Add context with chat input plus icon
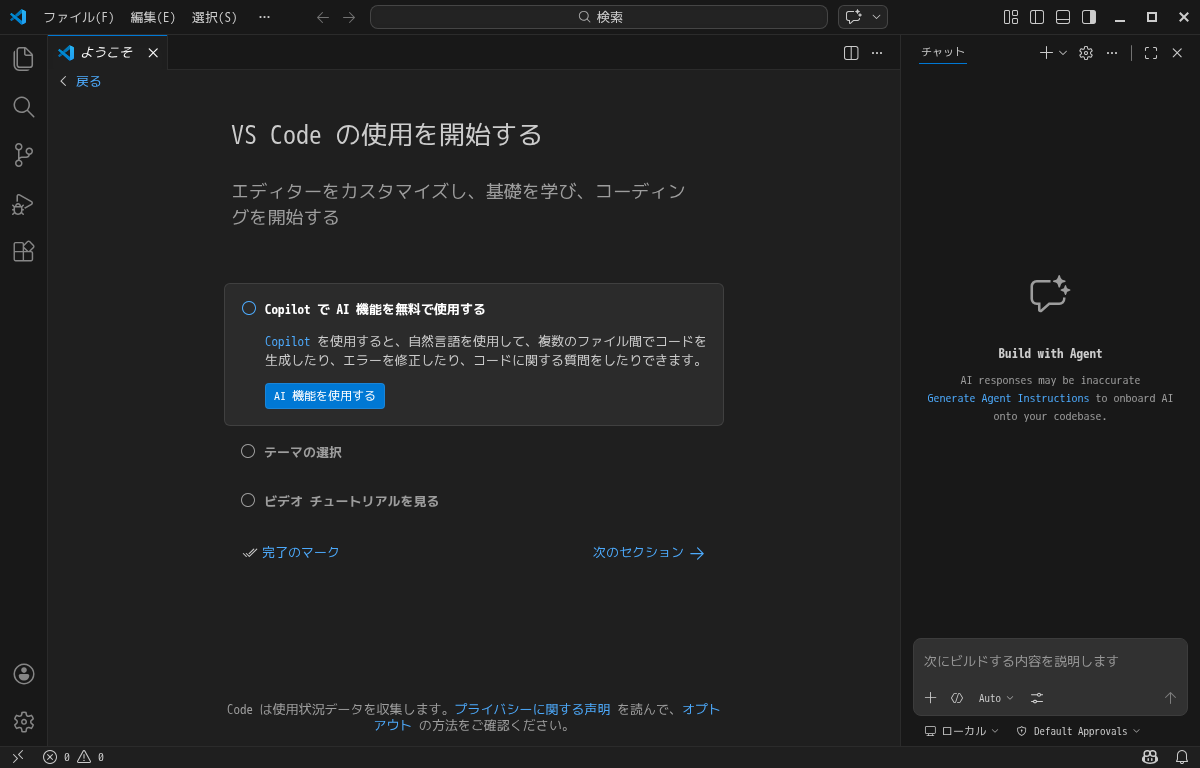Viewport: 1200px width, 768px height. [931, 698]
